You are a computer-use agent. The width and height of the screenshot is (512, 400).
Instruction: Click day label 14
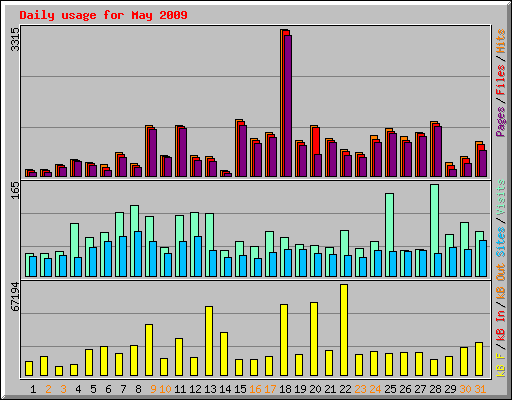[225, 389]
